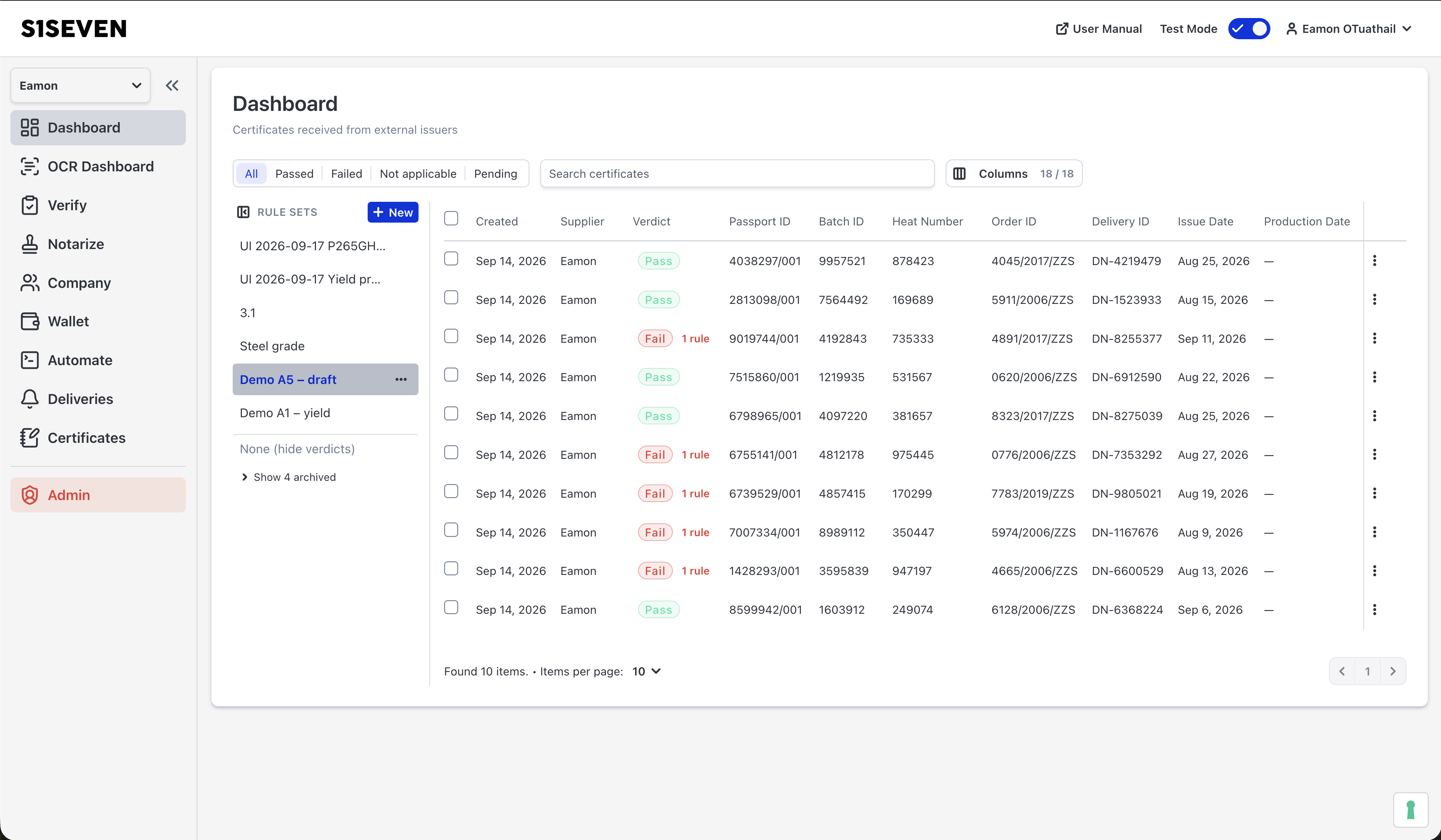1441x840 pixels.
Task: Open the Admin section
Action: point(98,495)
